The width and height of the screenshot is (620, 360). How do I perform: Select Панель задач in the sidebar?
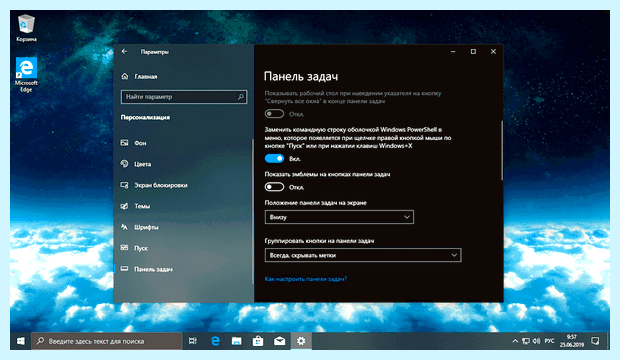click(x=153, y=269)
